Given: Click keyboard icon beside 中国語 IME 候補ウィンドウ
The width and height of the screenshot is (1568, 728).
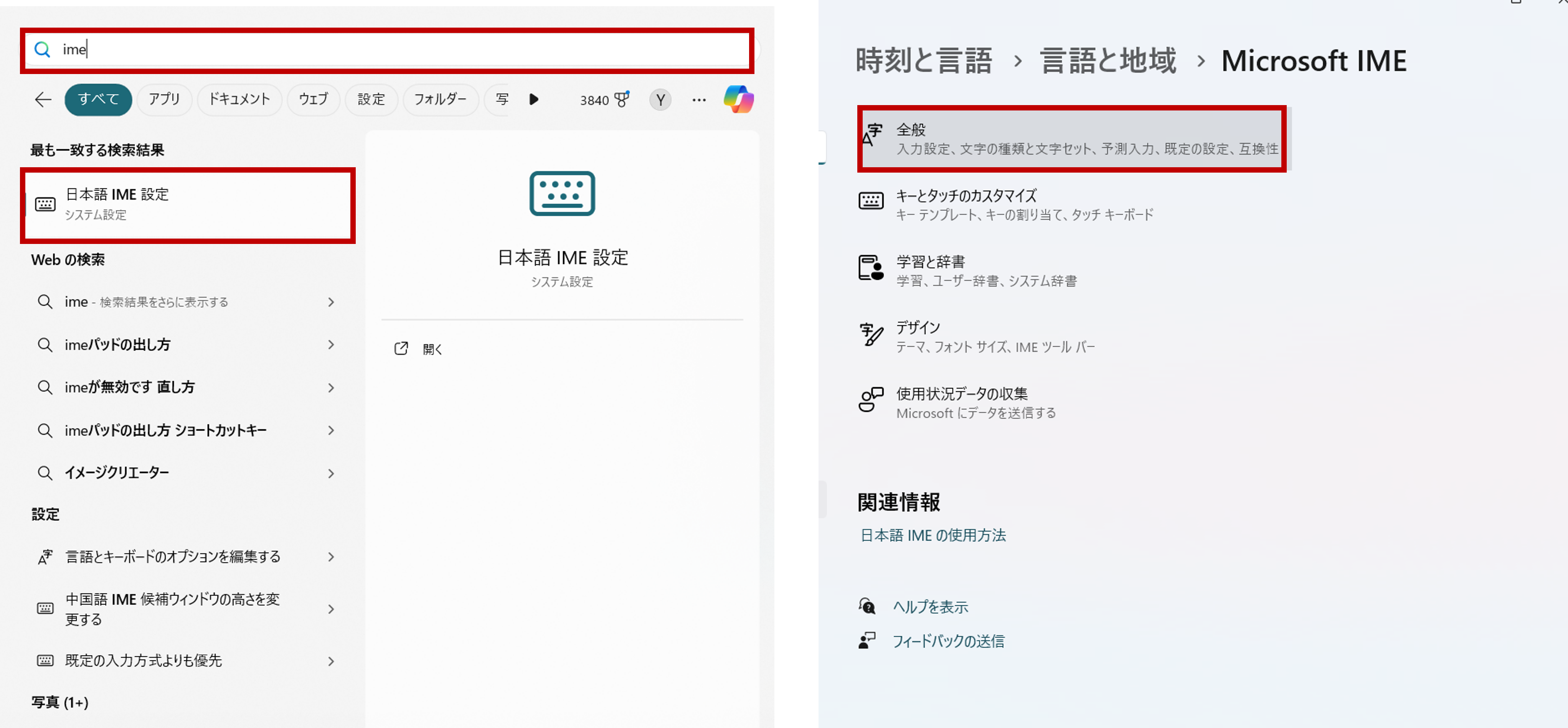Looking at the screenshot, I should coord(45,608).
